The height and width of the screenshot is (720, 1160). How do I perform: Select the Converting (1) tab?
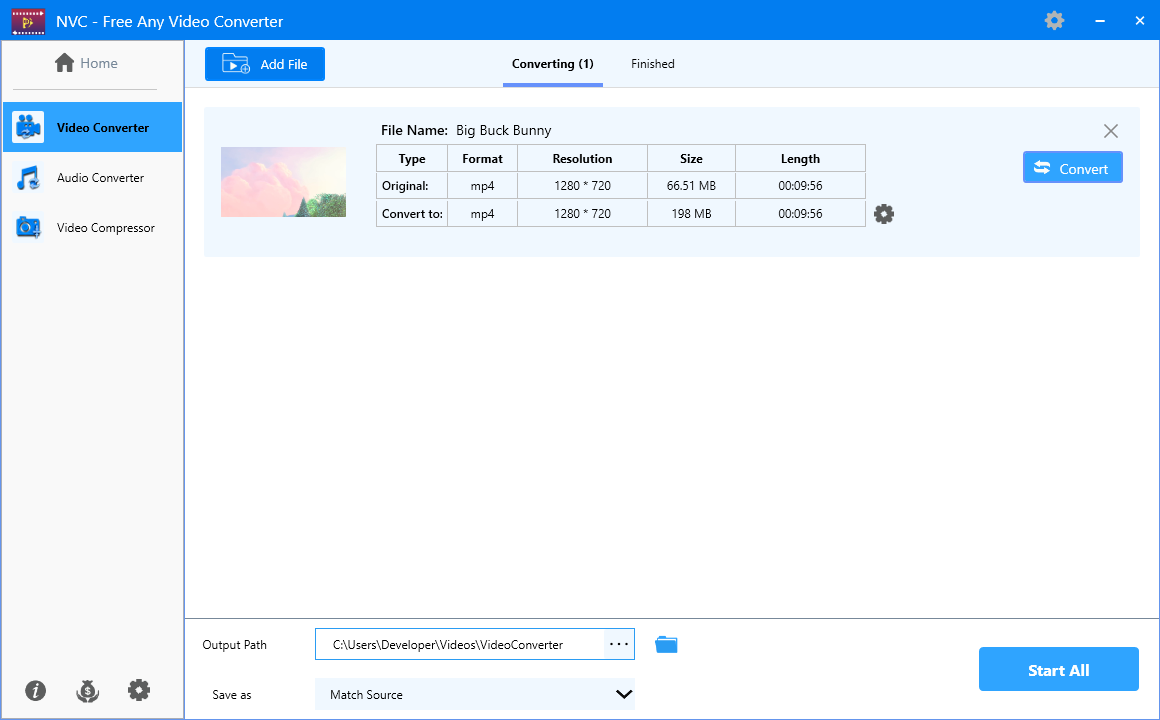pos(553,64)
